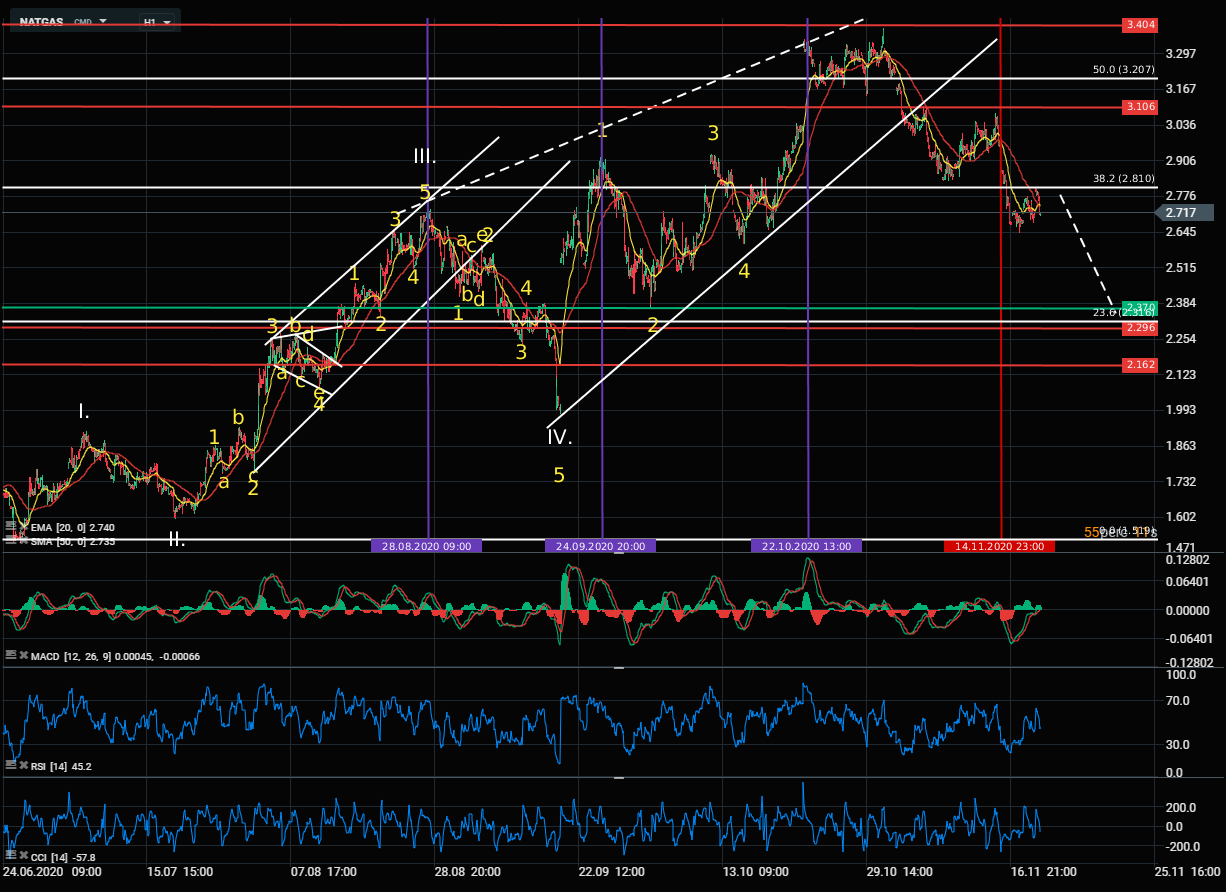
Task: Open settings for the SMA indicator
Action: 11,541
